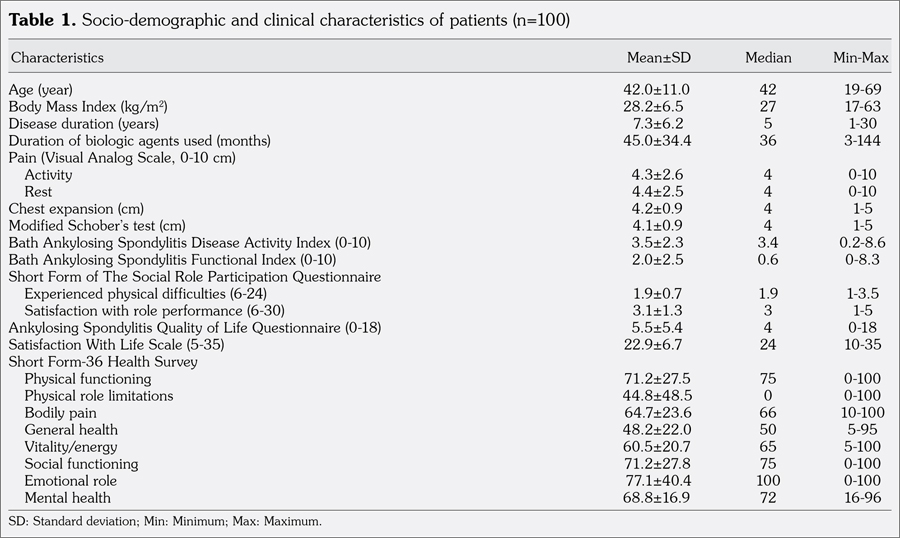Click the Age (year) row label
This screenshot has width=900, height=538.
[x=41, y=89]
